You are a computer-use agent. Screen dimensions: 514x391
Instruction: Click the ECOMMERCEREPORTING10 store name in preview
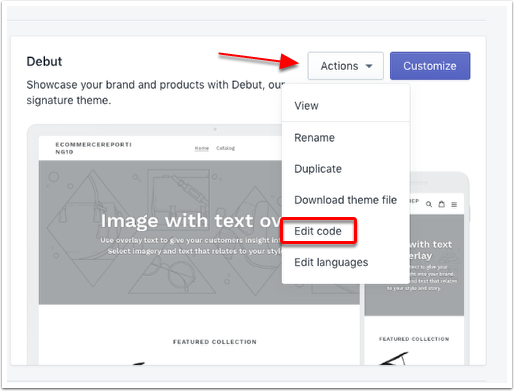pos(93,148)
